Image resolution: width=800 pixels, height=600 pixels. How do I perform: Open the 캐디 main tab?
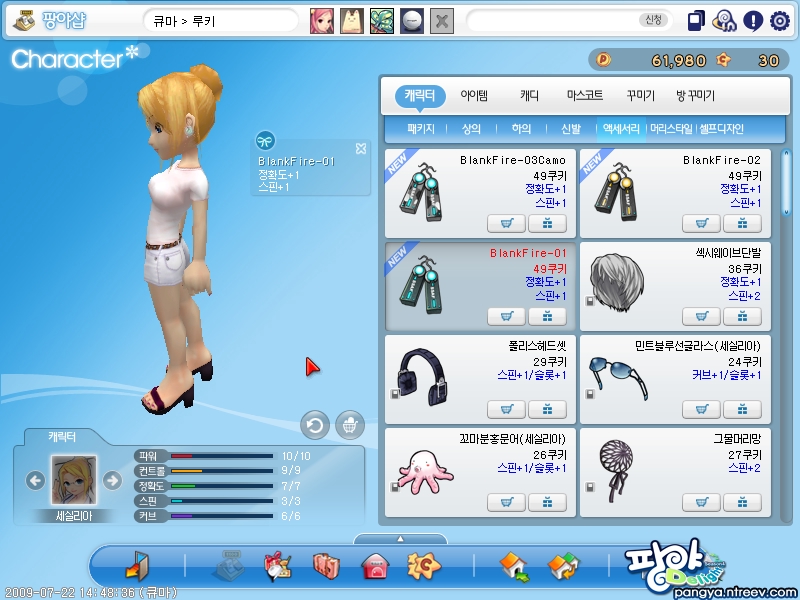[x=529, y=95]
